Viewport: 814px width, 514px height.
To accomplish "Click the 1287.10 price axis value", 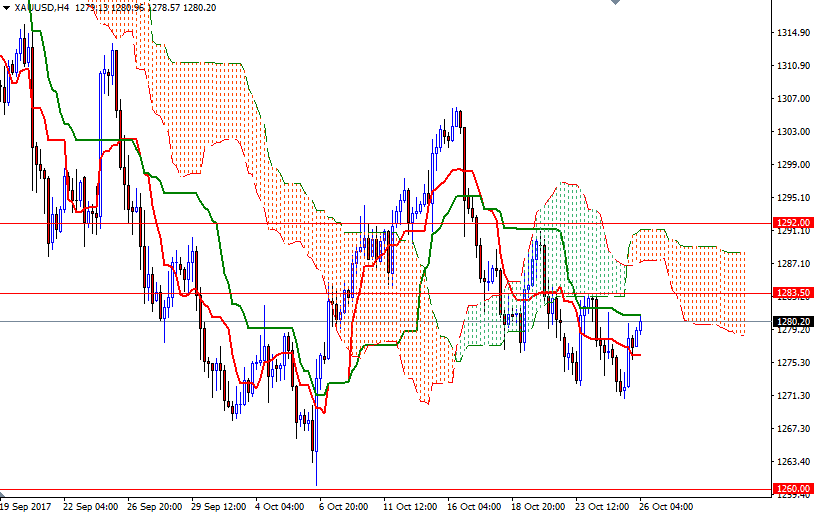I will point(793,264).
